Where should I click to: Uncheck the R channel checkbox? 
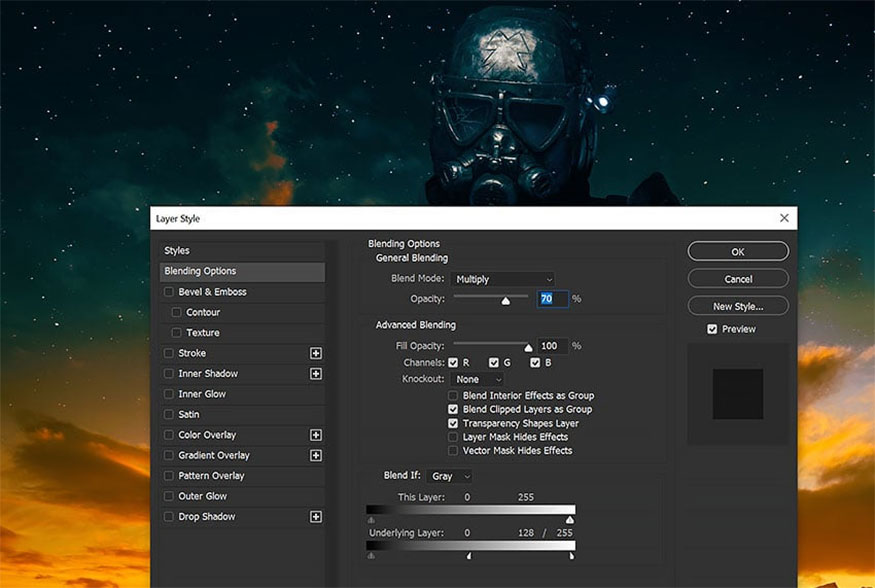(453, 363)
